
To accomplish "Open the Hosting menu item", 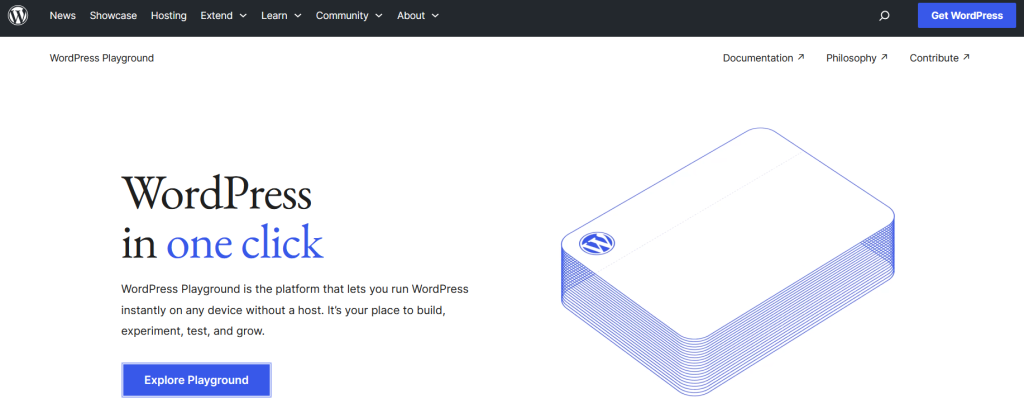I will 168,16.
